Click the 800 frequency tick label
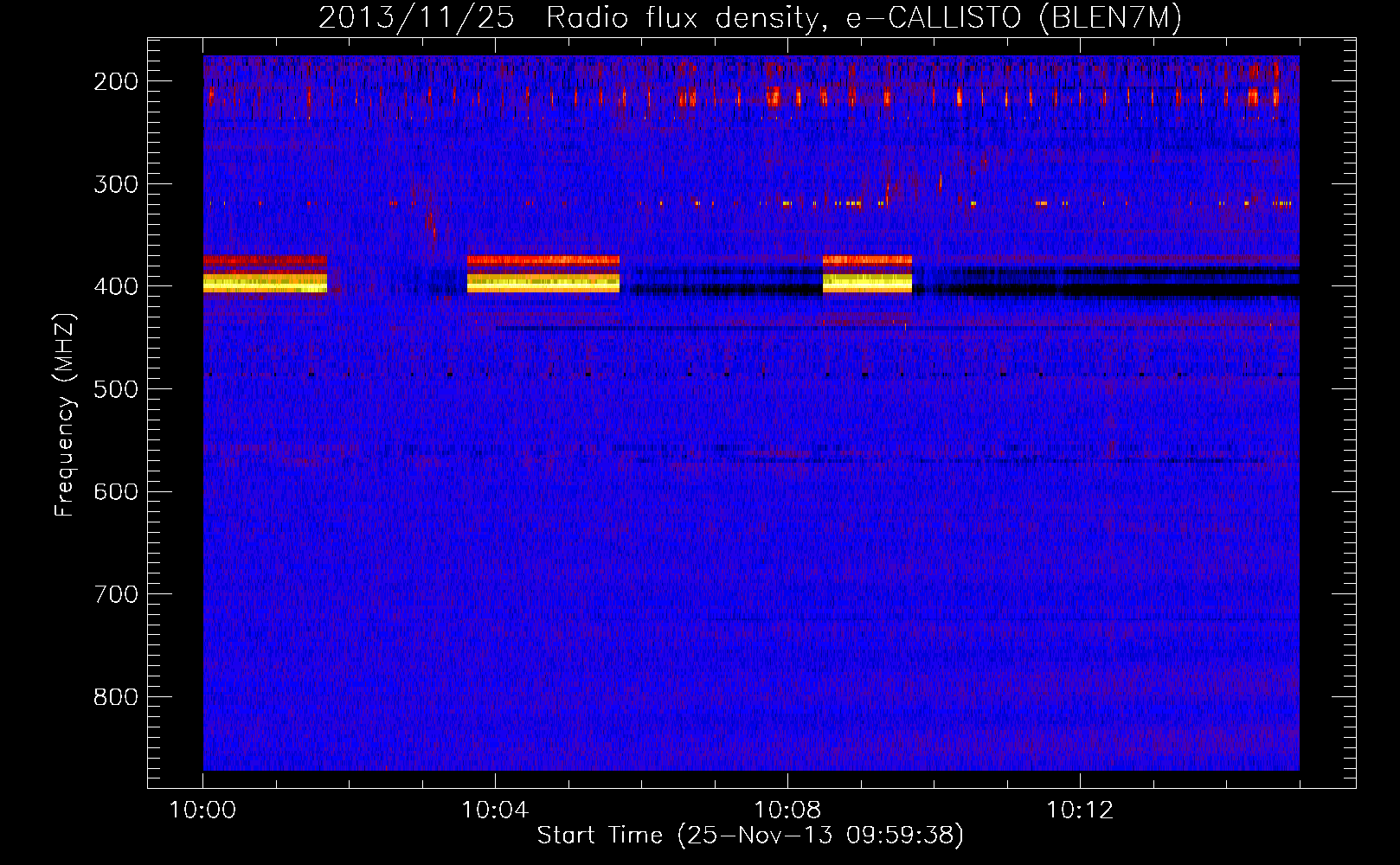 click(x=116, y=697)
